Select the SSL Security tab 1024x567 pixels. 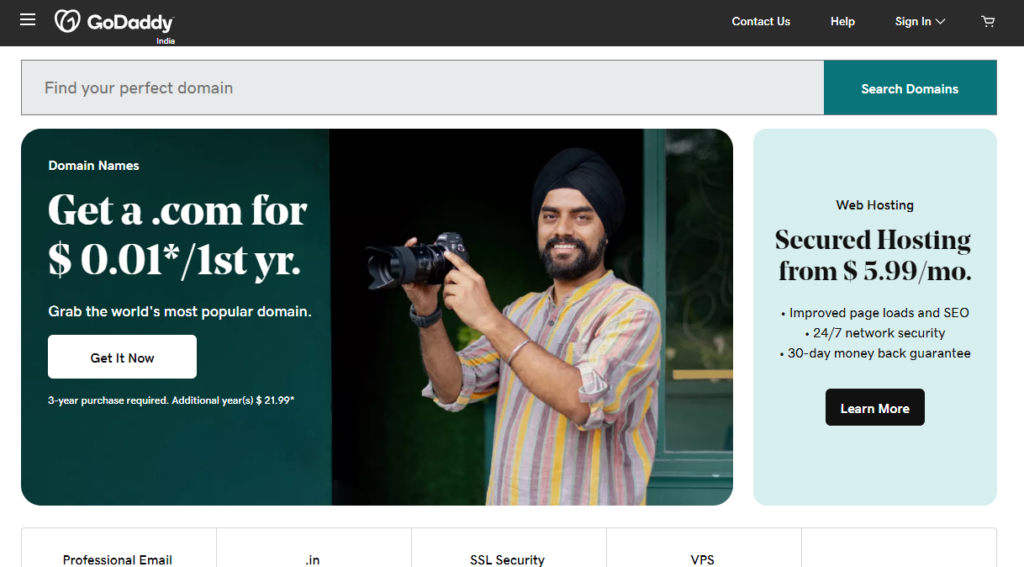pyautogui.click(x=507, y=559)
